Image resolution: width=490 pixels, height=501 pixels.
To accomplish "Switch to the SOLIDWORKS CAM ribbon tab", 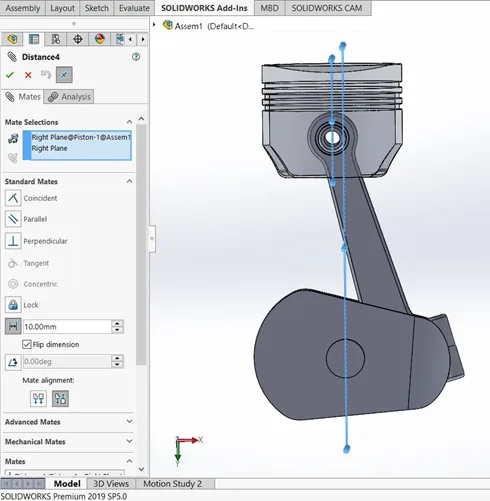I will pos(327,8).
